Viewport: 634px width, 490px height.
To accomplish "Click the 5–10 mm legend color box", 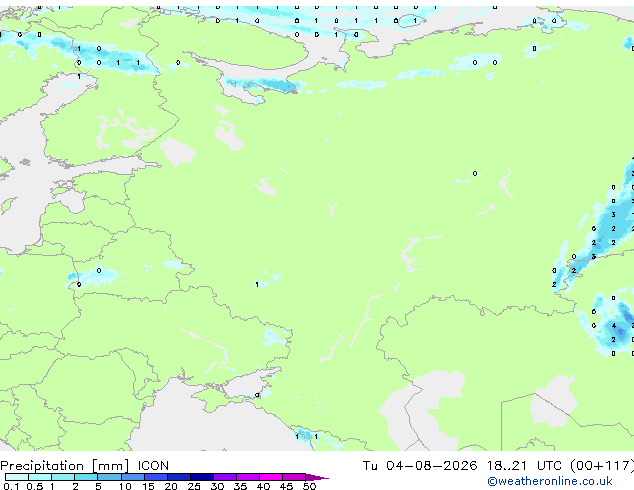I will point(109,477).
